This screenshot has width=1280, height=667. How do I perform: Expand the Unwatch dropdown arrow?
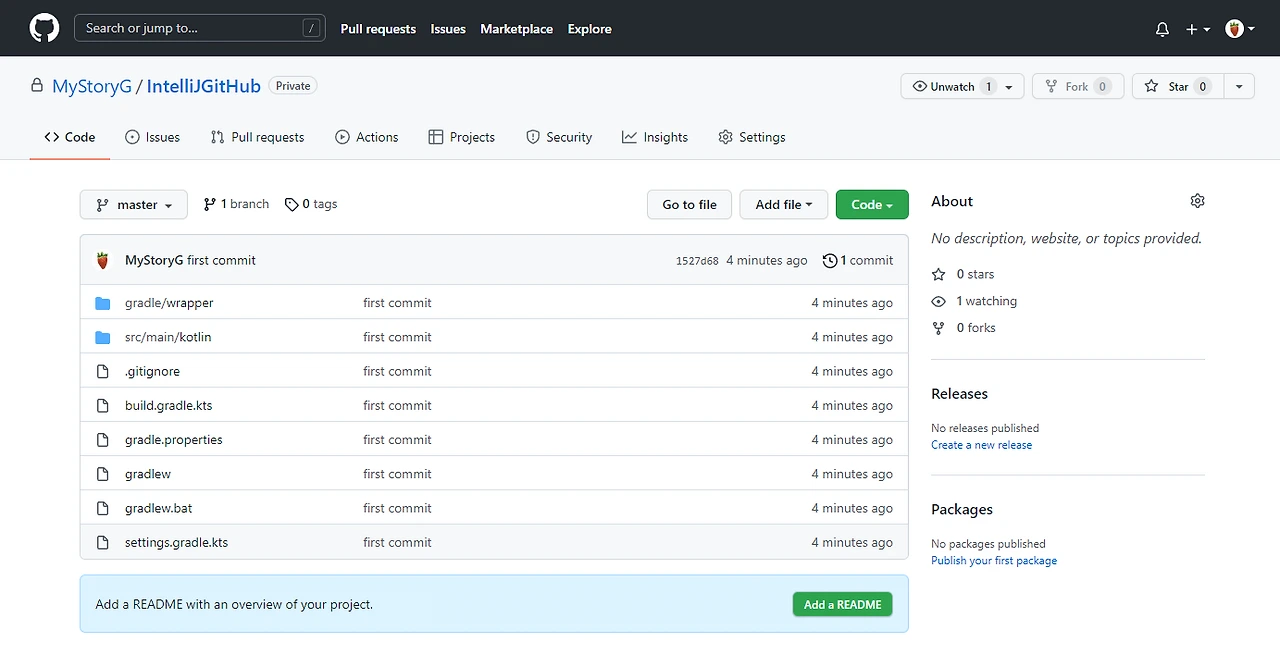(x=1011, y=87)
